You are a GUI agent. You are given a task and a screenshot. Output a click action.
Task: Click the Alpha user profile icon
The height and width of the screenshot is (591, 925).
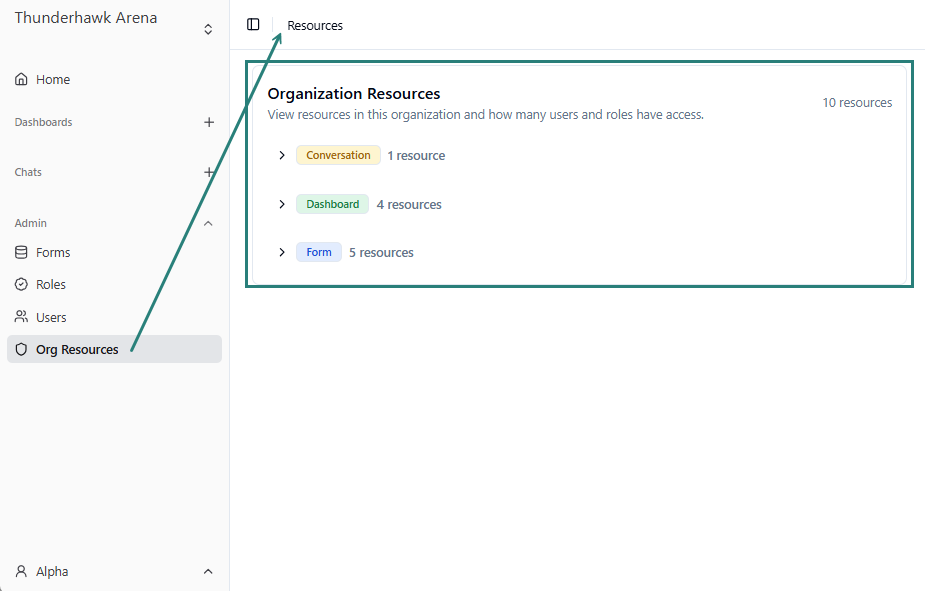tap(21, 572)
